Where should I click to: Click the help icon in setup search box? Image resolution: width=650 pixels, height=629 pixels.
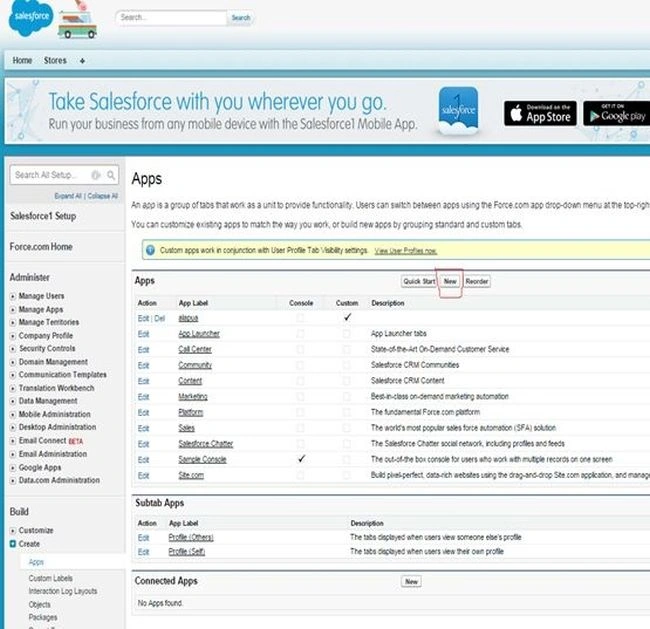pos(96,175)
